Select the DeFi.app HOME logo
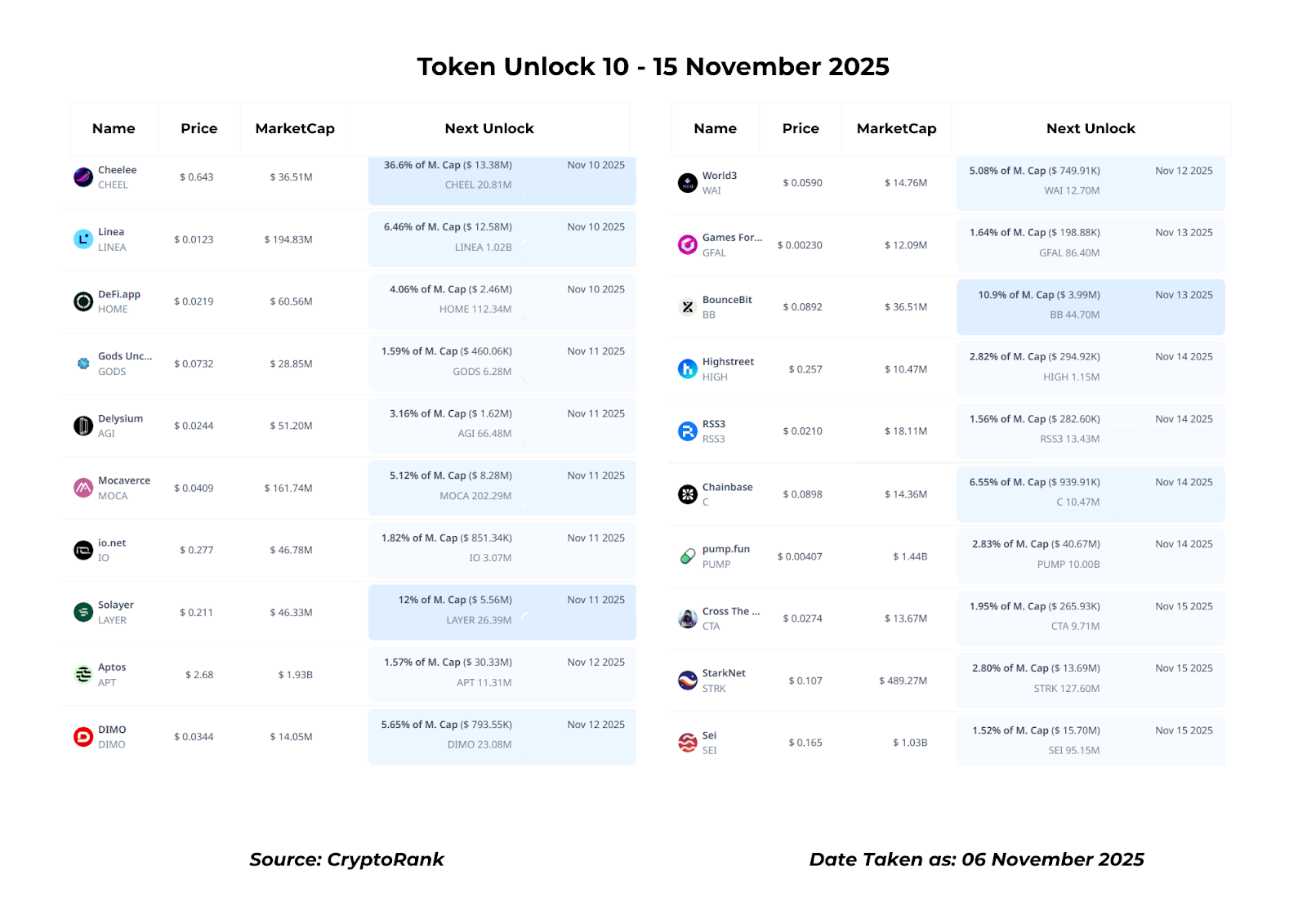This screenshot has width=1307, height=924. (83, 301)
